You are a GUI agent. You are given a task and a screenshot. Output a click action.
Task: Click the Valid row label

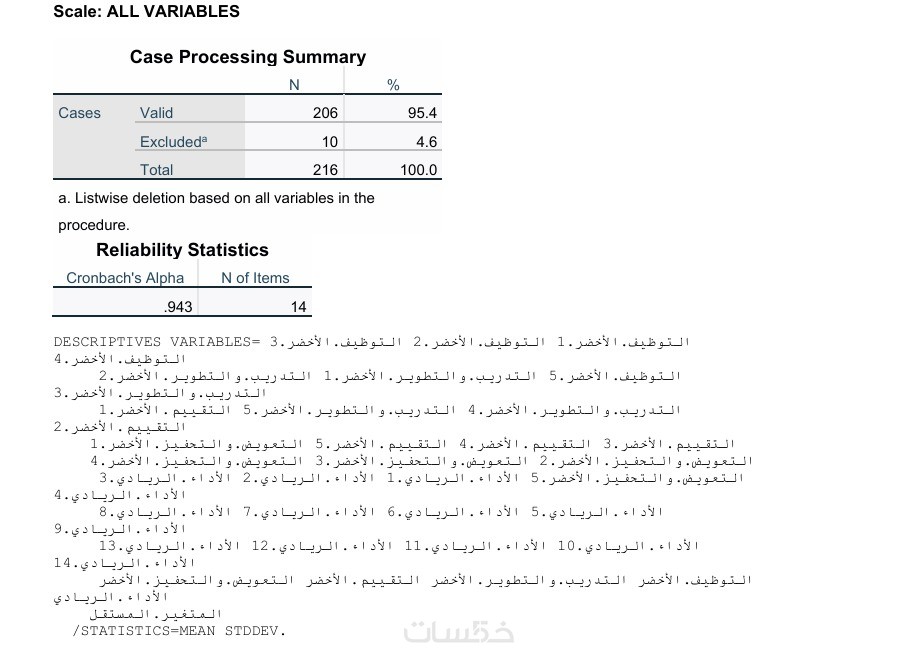[x=156, y=113]
